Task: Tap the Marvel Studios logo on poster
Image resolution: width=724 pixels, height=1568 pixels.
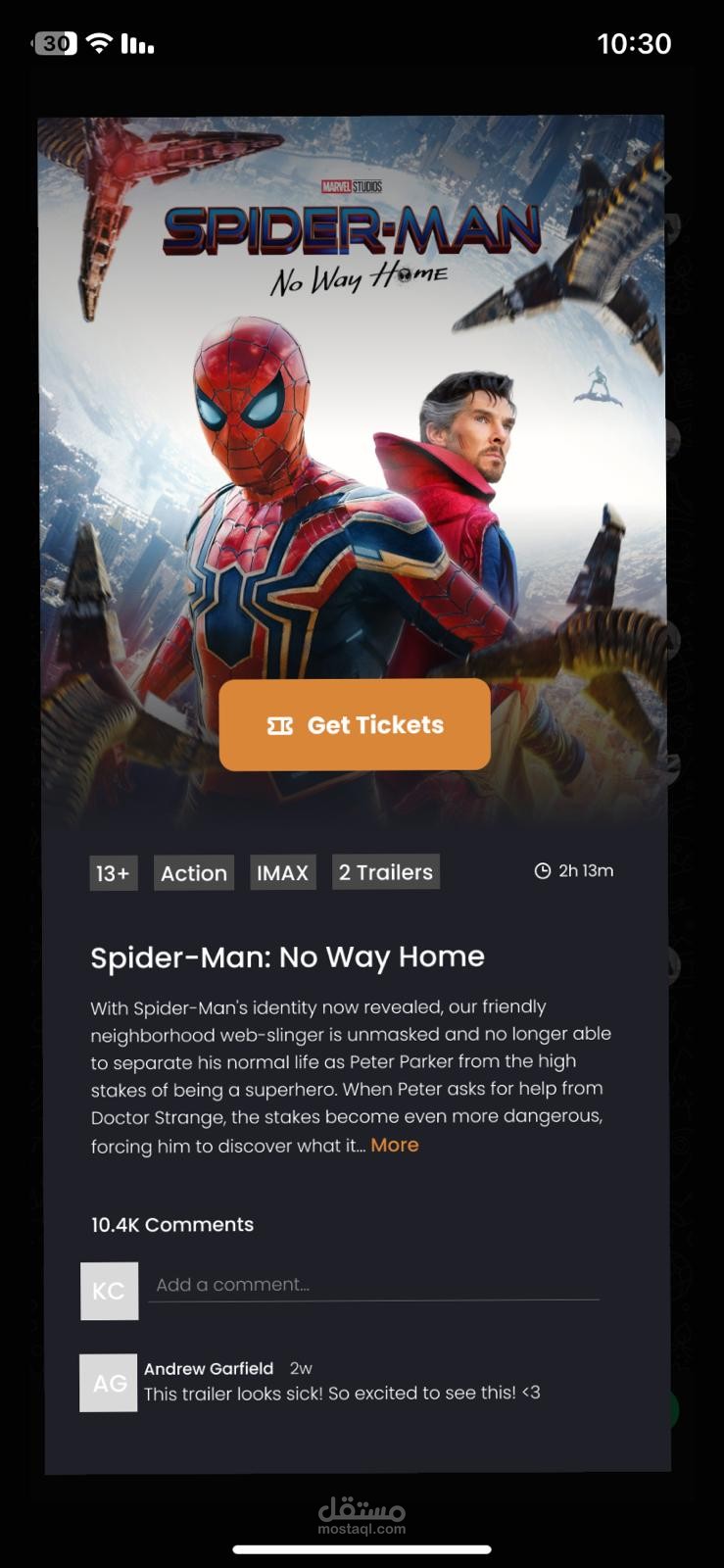Action: pos(352,186)
